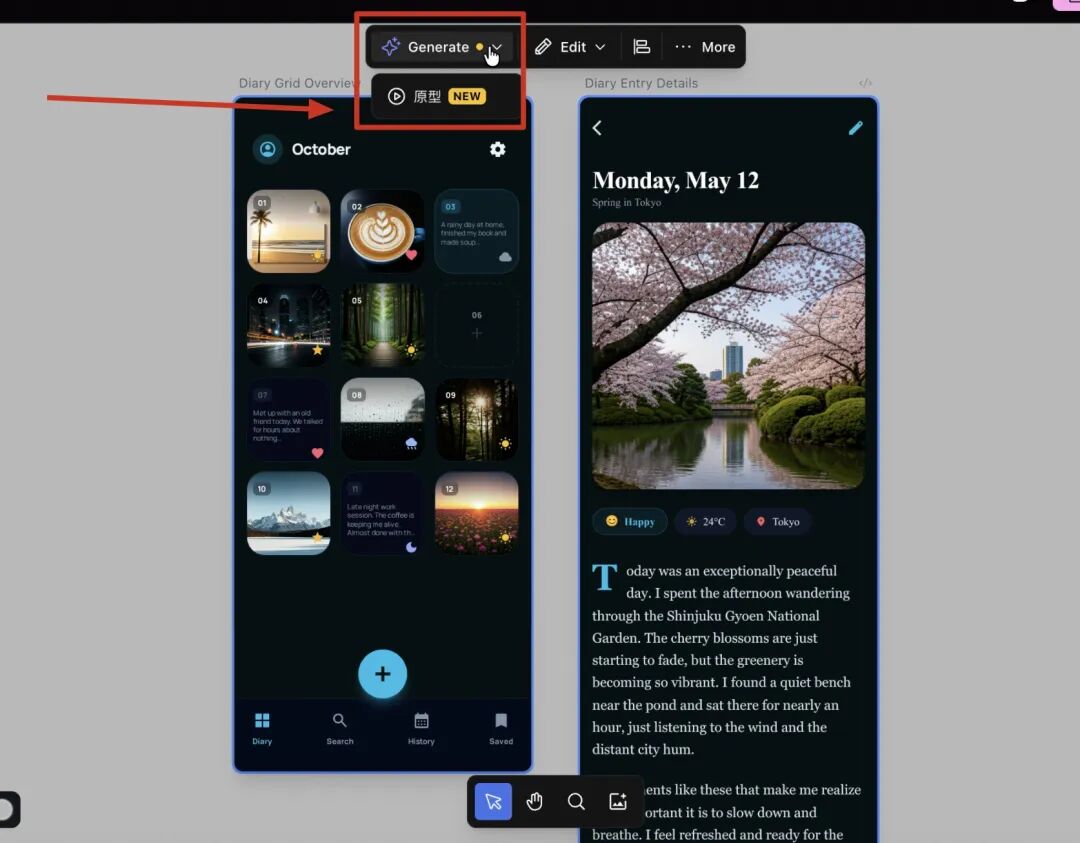Open diary card 11 late night work

click(x=382, y=514)
